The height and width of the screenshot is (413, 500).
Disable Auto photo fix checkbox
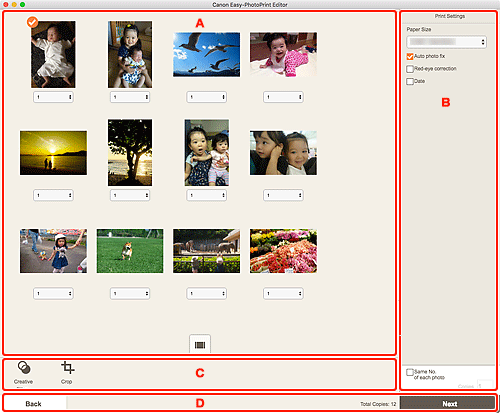click(410, 56)
